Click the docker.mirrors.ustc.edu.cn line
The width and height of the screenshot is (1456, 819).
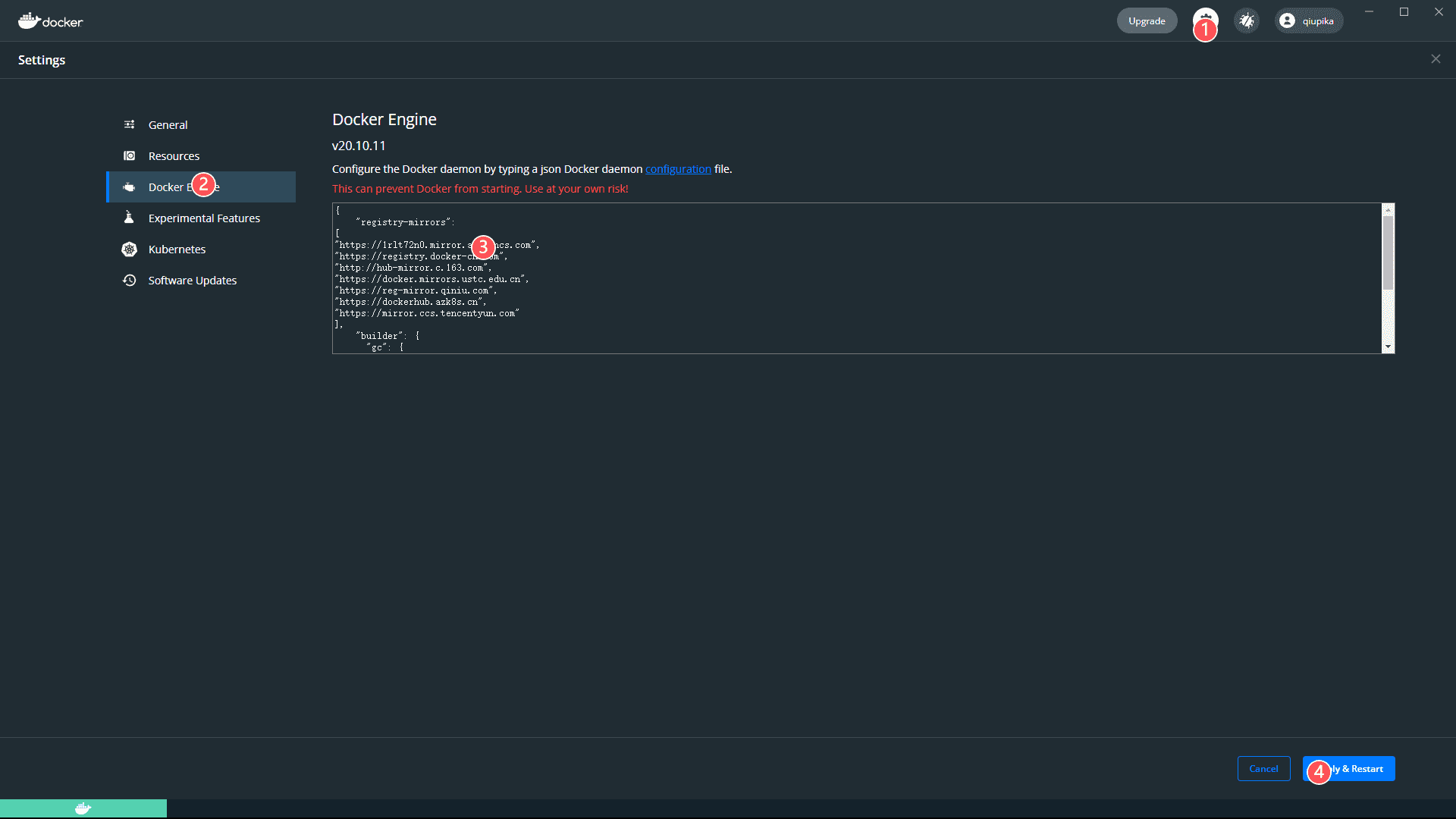click(x=431, y=279)
